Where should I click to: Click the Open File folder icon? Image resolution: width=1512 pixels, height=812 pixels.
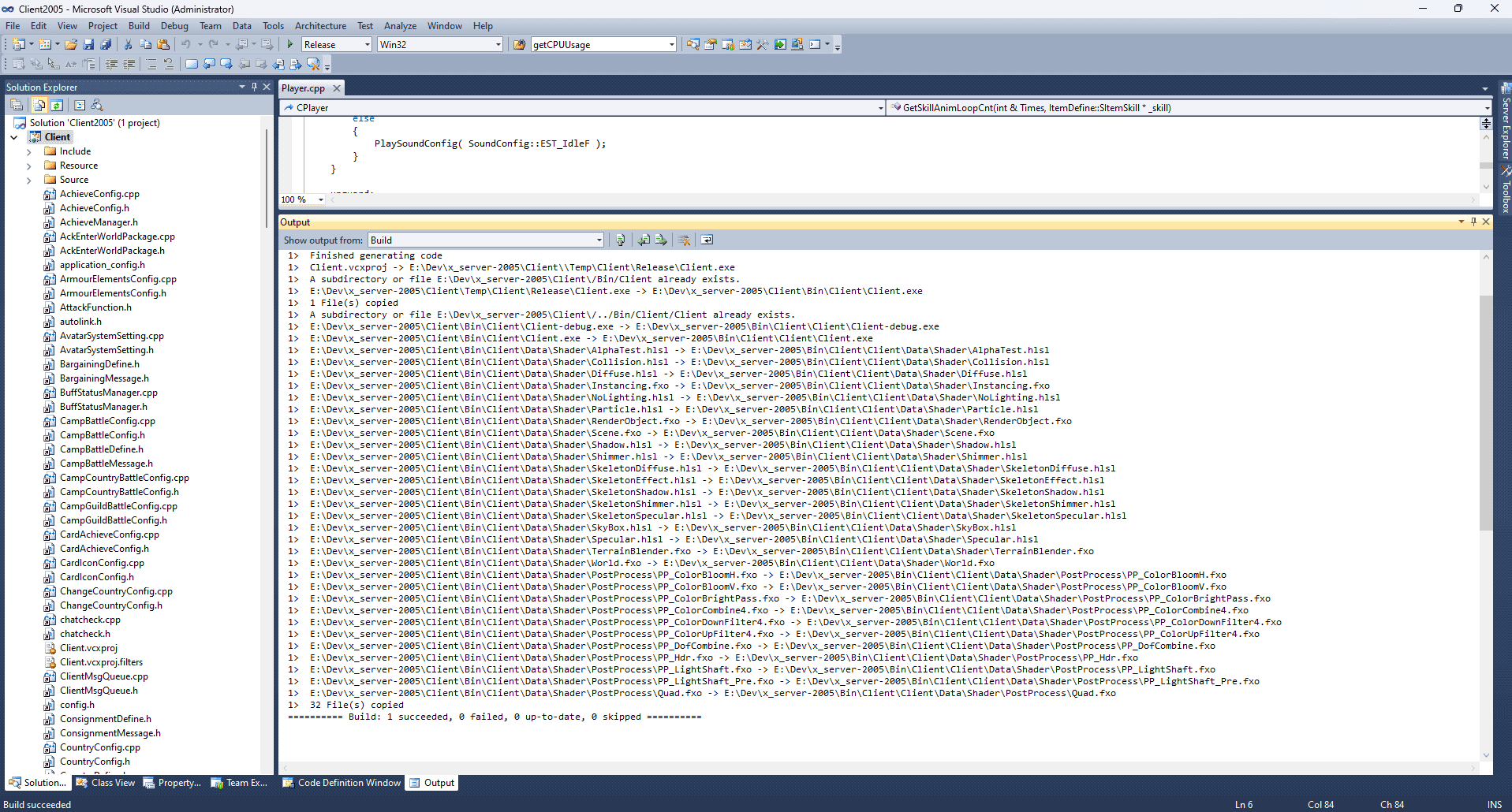71,44
